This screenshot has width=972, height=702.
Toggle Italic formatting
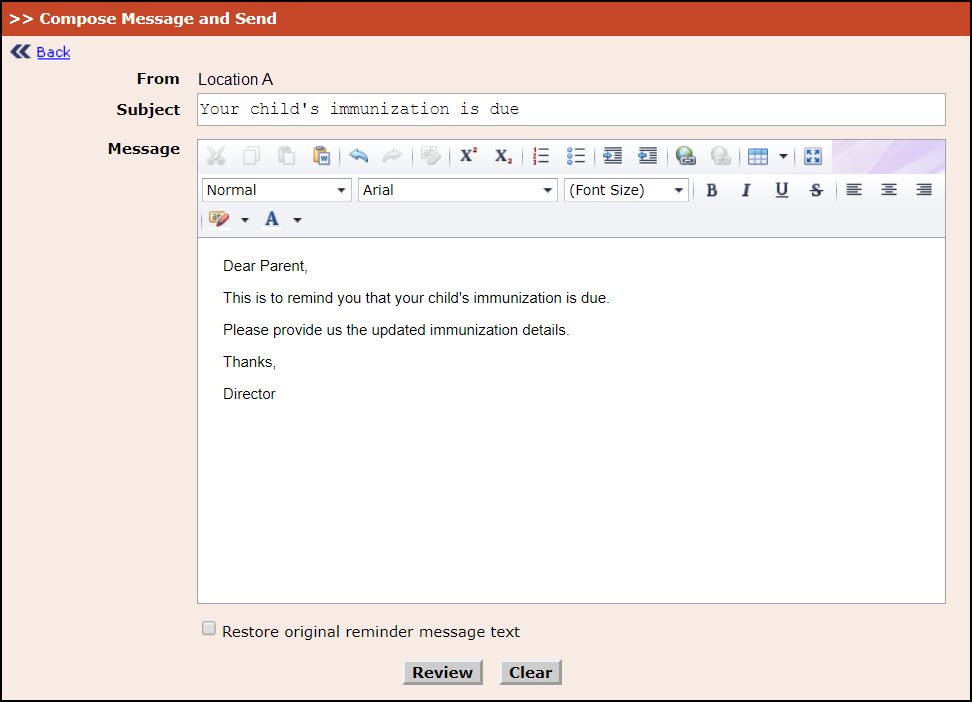[x=746, y=190]
